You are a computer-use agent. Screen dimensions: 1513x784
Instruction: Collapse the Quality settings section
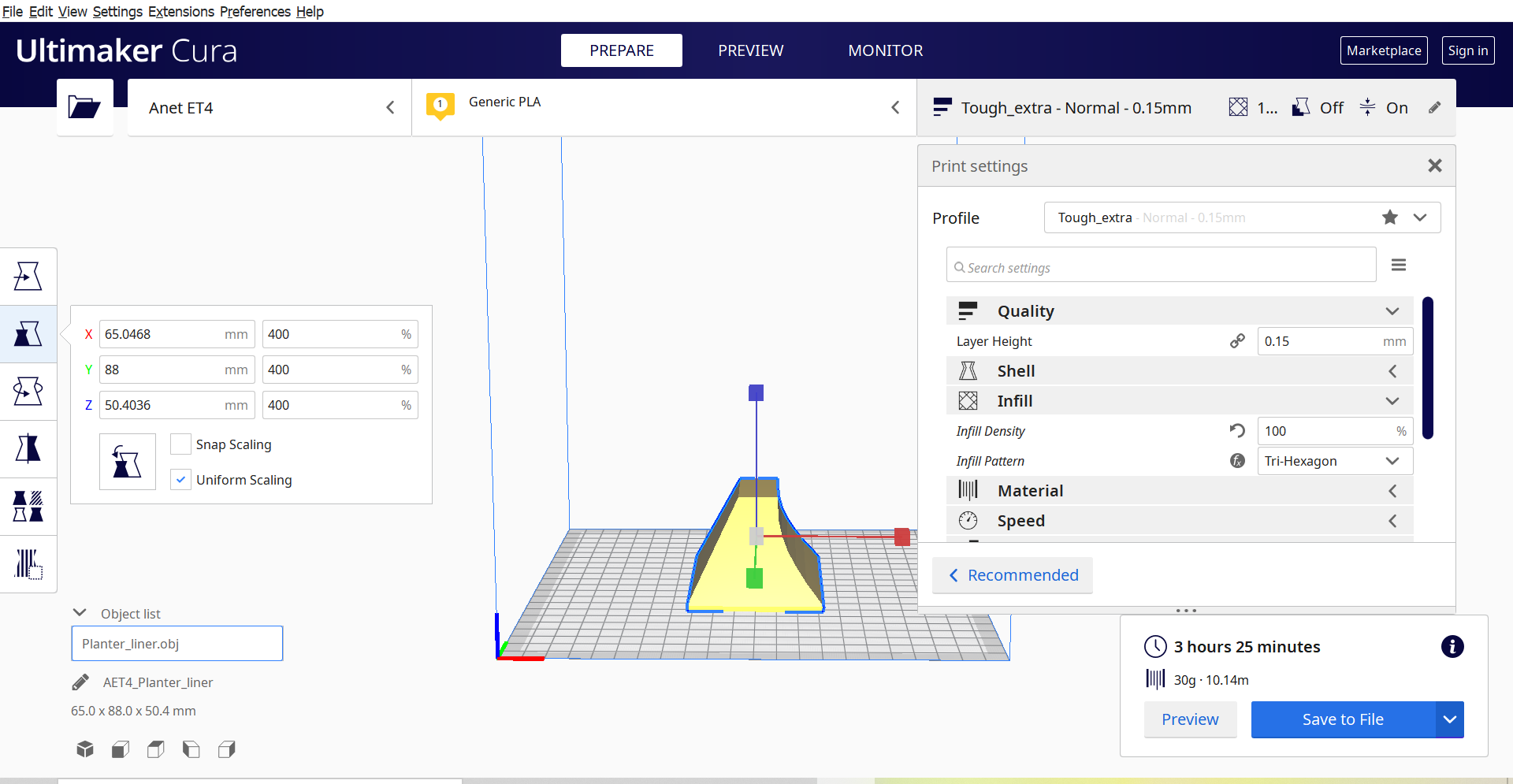[1180, 311]
